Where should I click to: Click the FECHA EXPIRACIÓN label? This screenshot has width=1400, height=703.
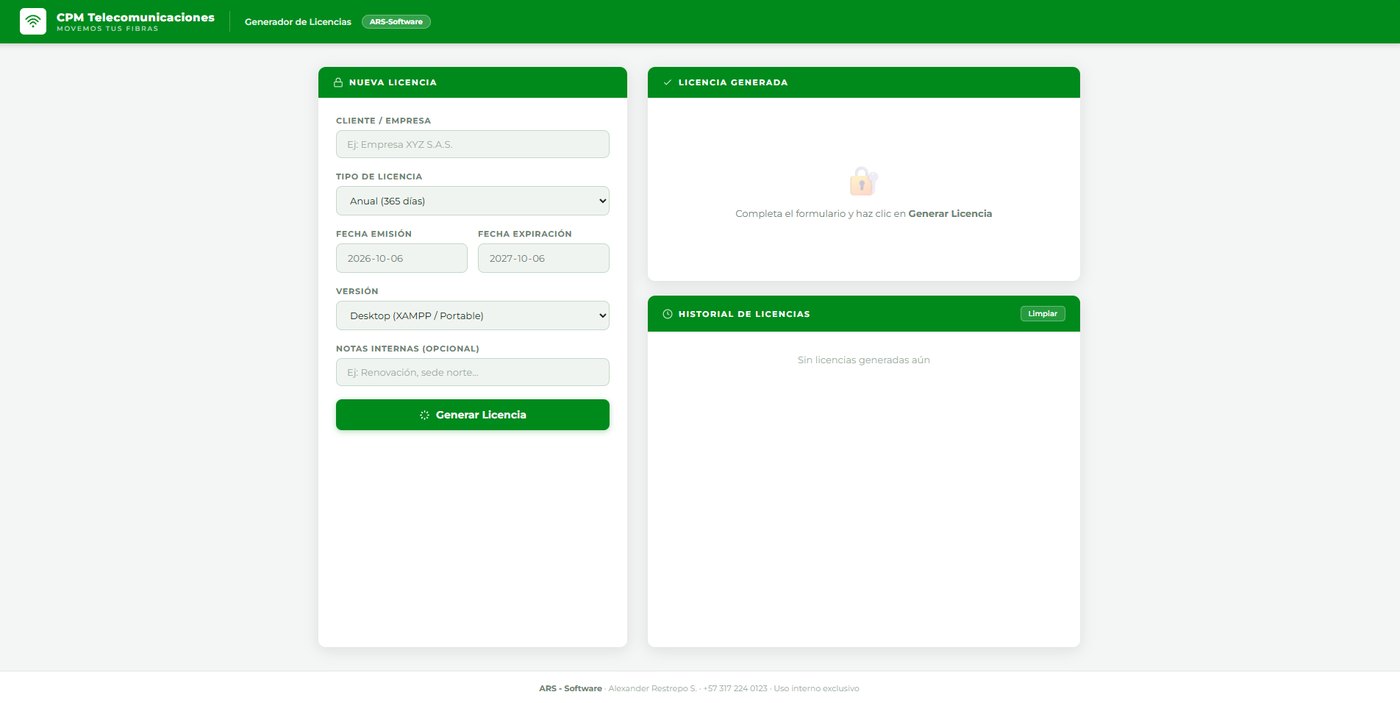(525, 234)
